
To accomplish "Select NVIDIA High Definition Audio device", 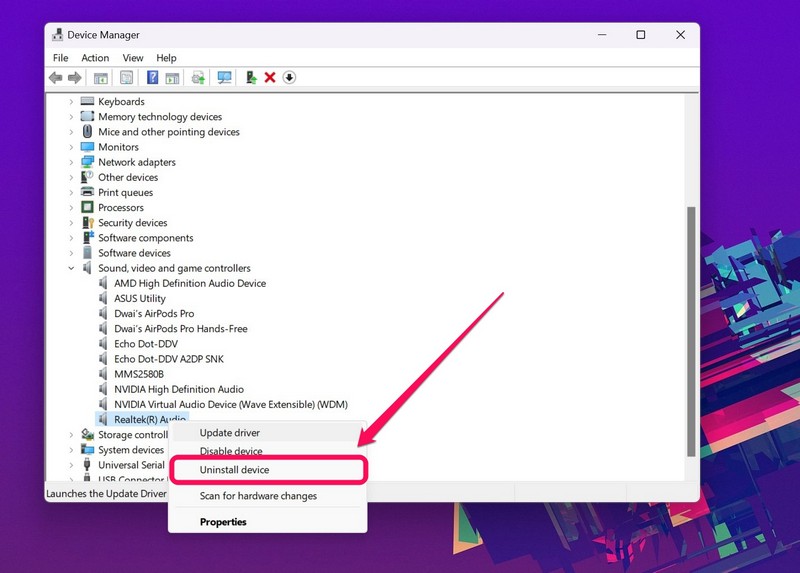I will pos(179,389).
